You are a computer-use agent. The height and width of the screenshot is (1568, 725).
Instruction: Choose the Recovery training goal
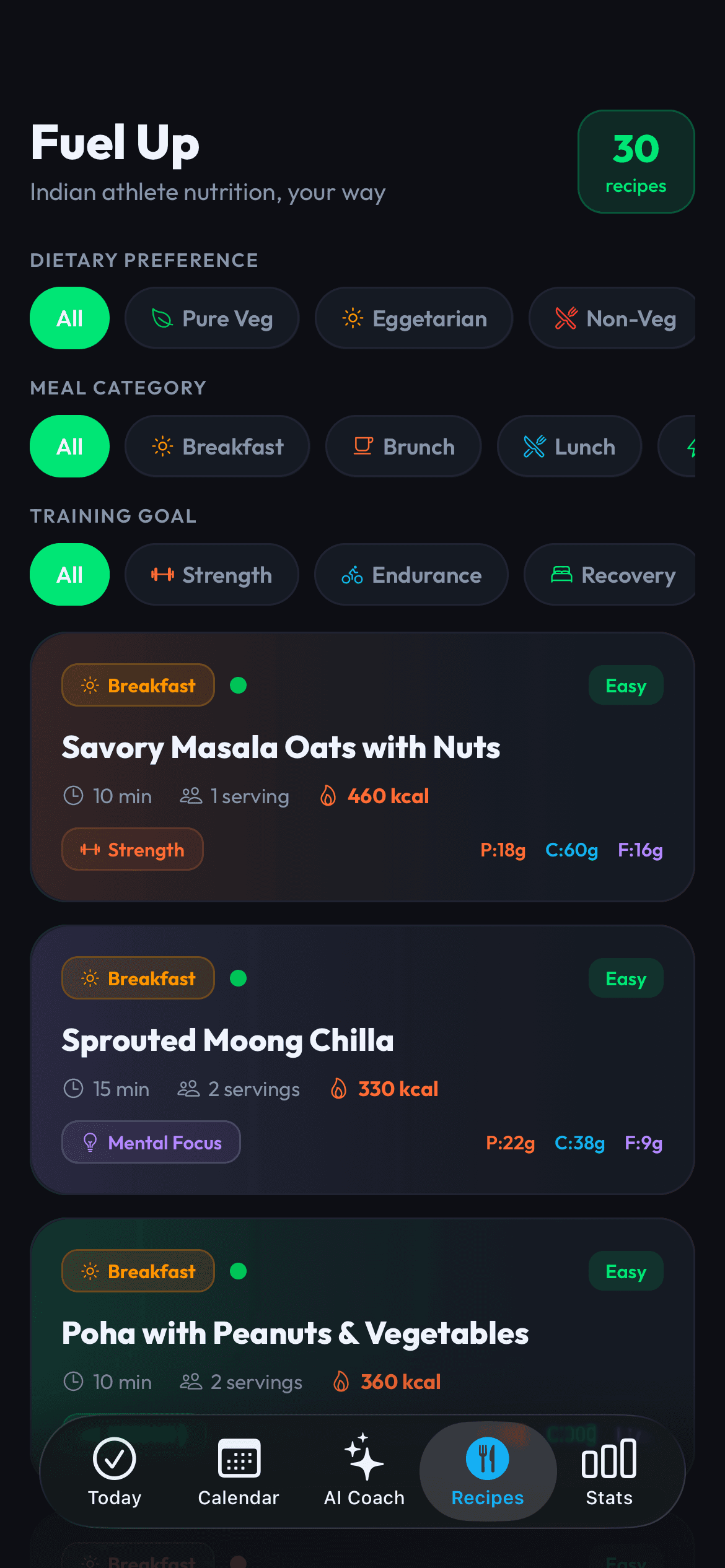pos(612,575)
